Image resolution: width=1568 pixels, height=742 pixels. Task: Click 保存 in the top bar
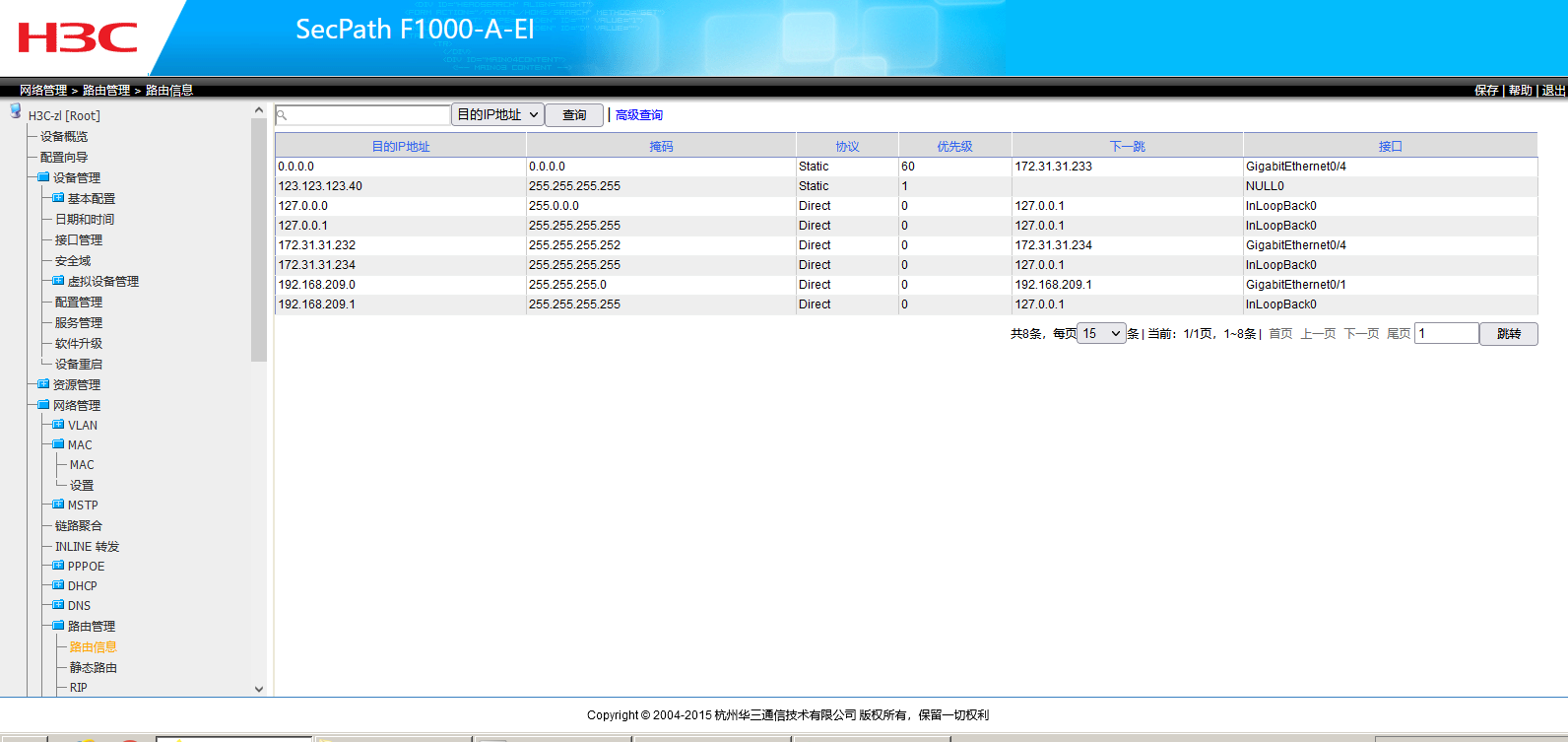pos(1486,90)
